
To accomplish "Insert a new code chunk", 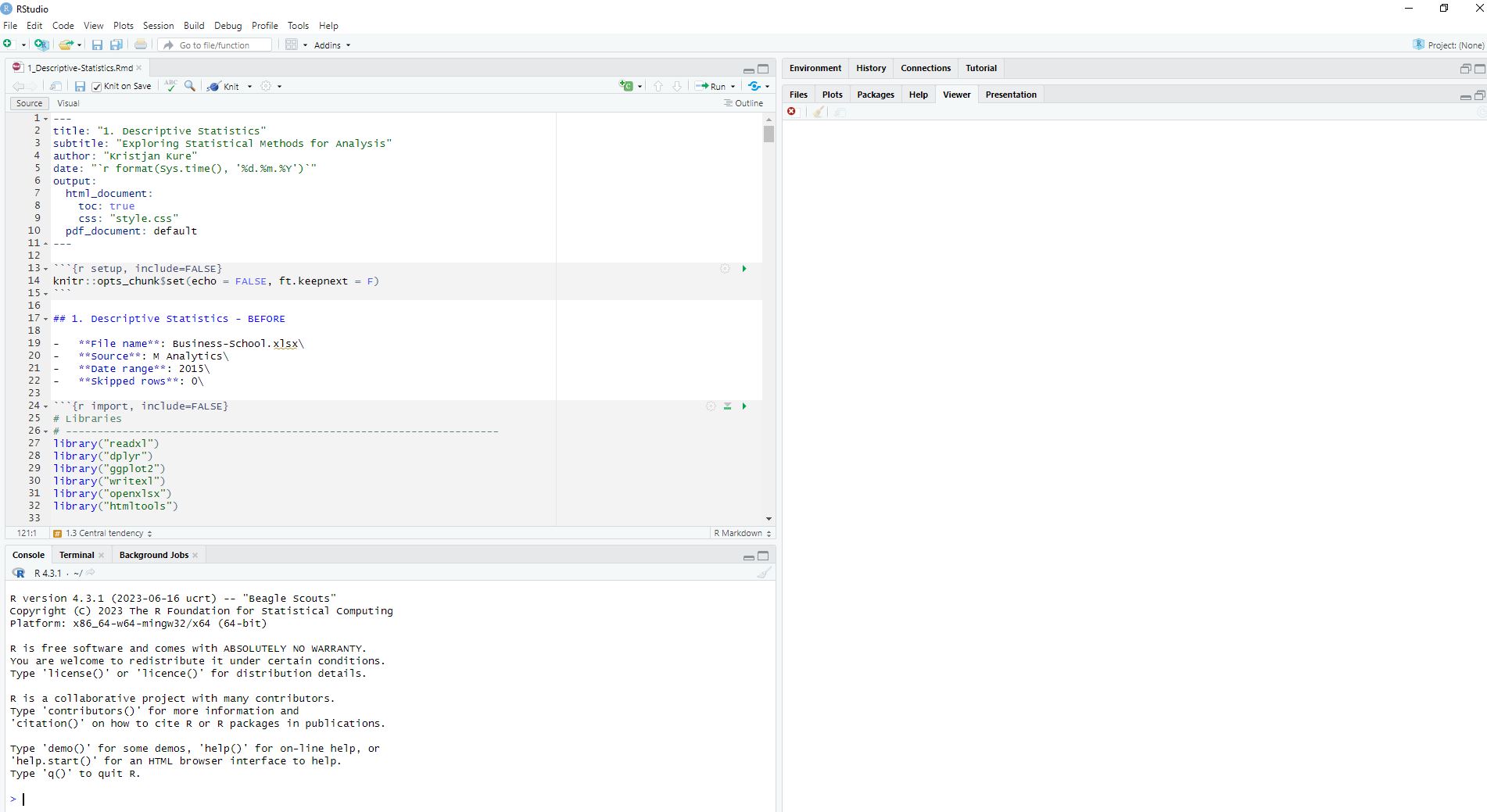I will 626,86.
